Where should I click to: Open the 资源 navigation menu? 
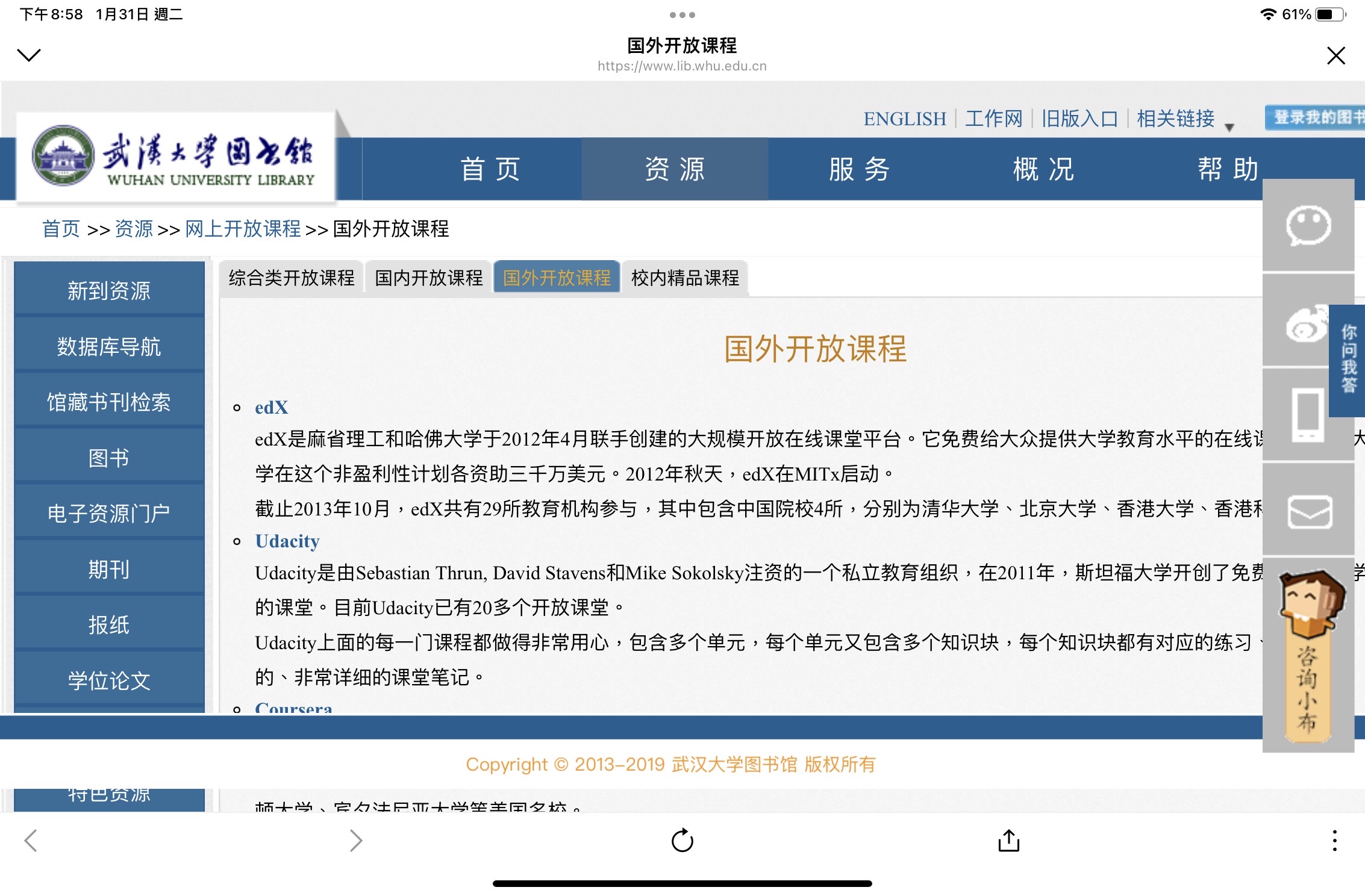tap(675, 169)
